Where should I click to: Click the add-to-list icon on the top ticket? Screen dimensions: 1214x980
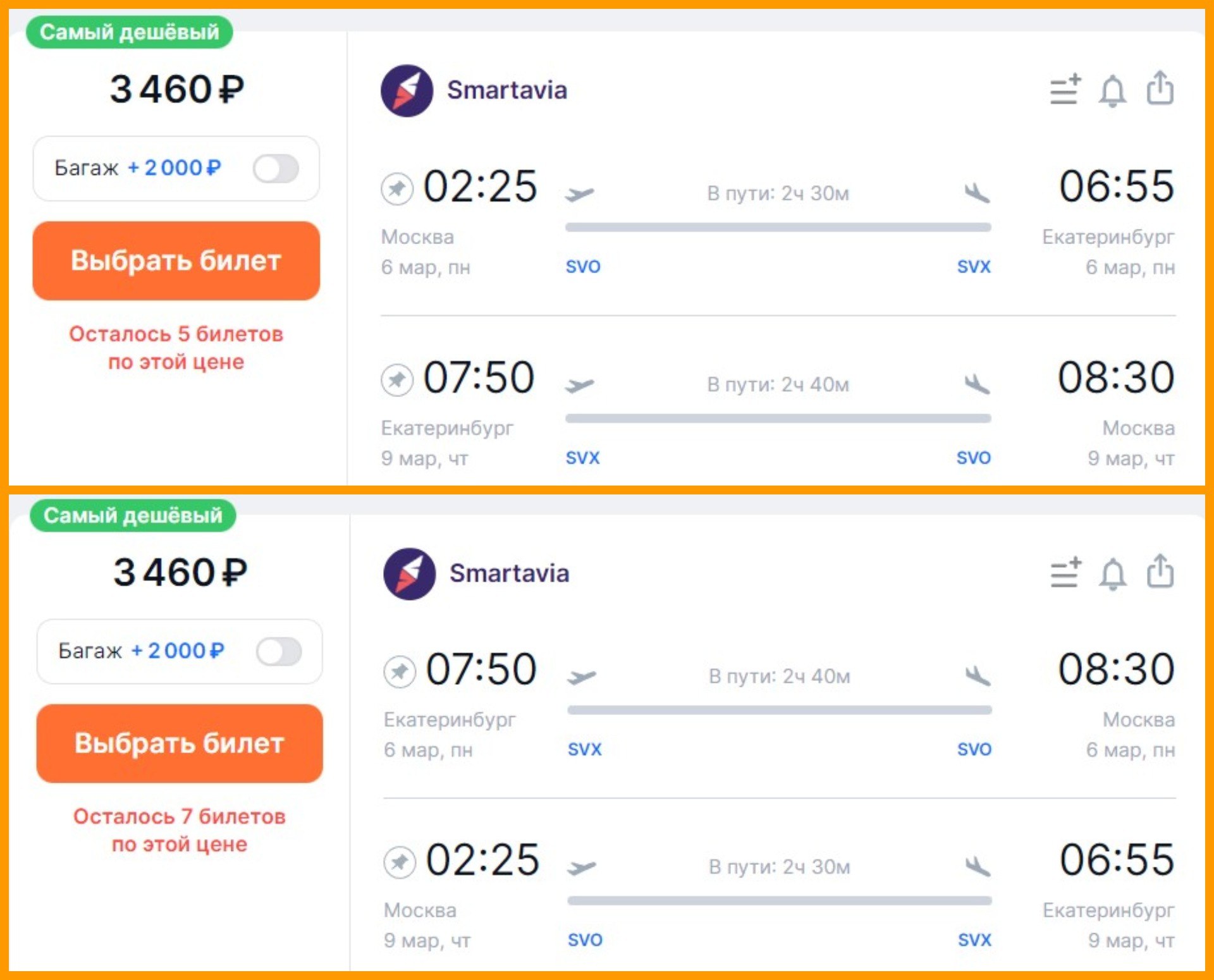[1065, 90]
